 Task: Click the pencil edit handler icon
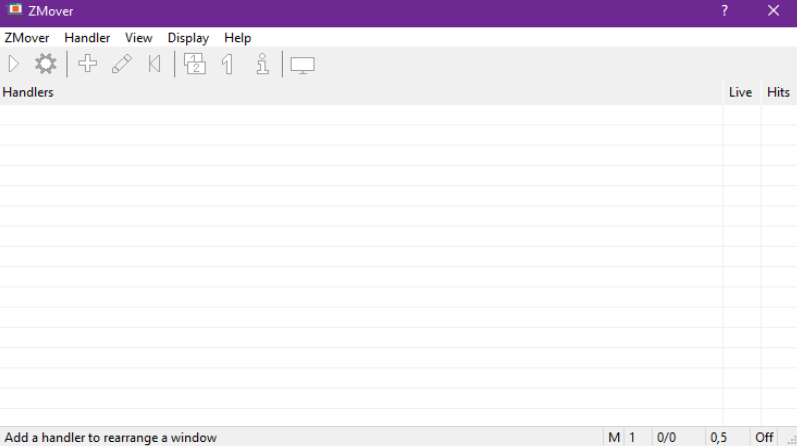tap(121, 64)
